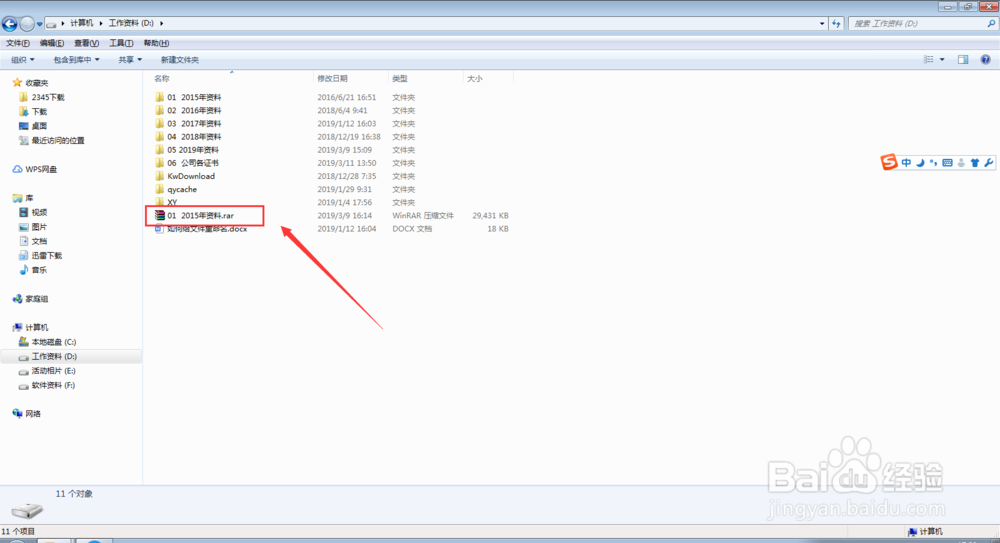Viewport: 1000px width, 543px height.
Task: Expand arrow after 工作资料 (D:) breadcrumb
Action: [x=162, y=24]
